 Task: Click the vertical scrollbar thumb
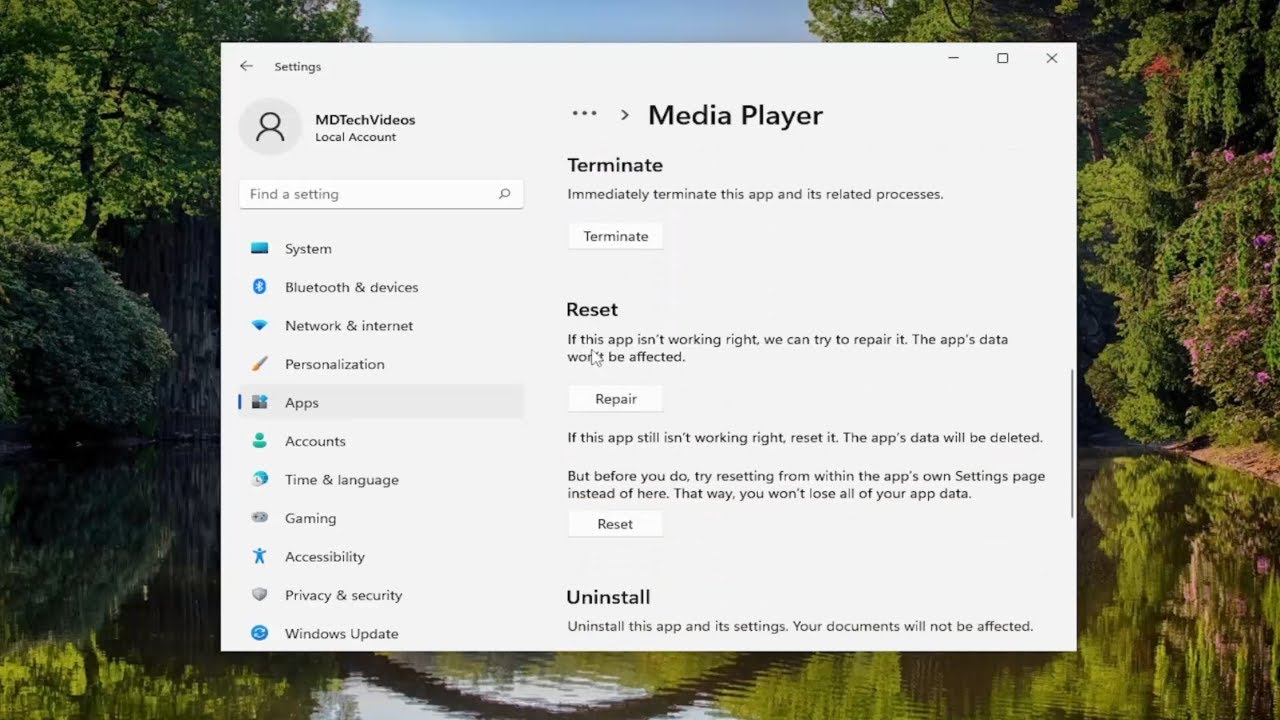pos(1072,443)
